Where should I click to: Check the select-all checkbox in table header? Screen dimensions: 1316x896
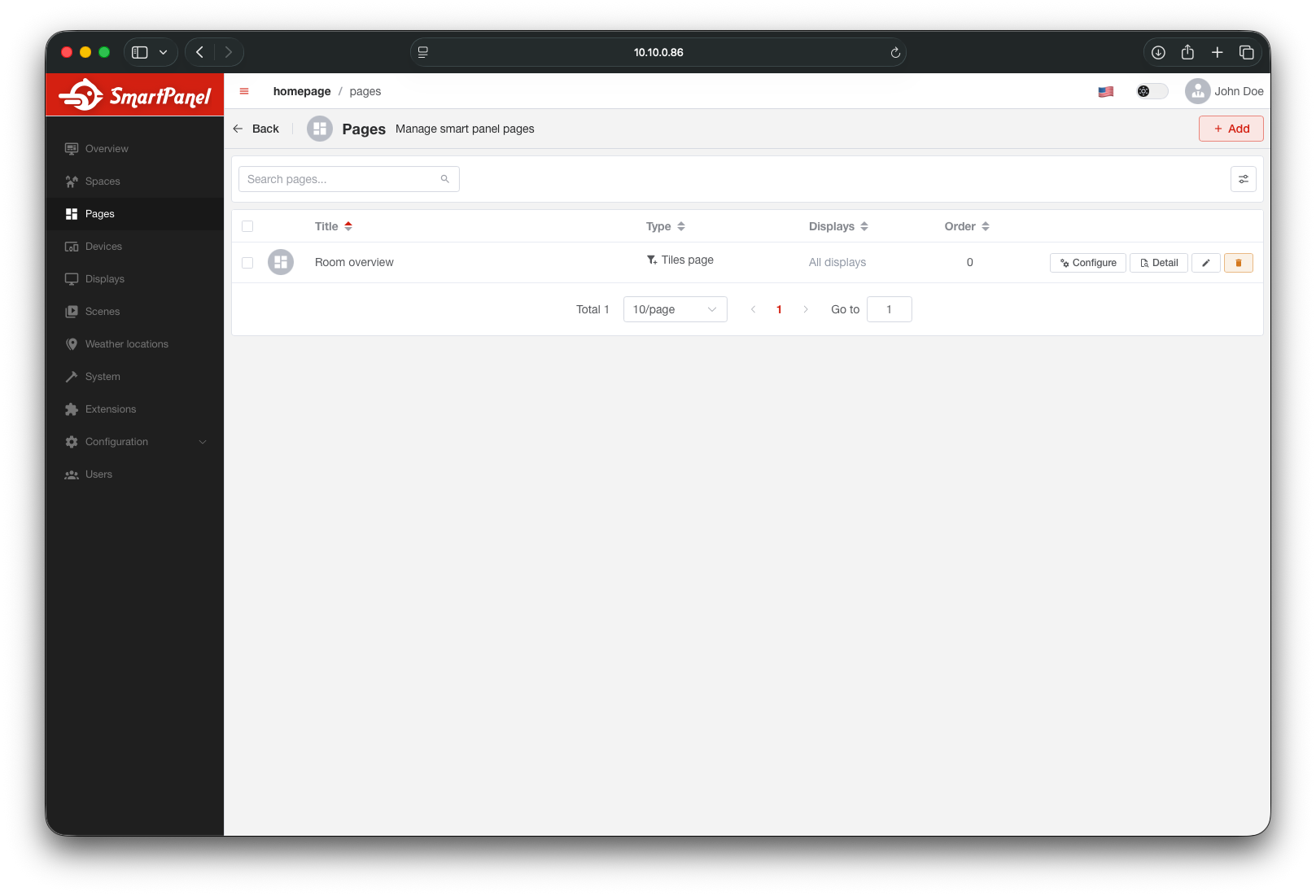point(247,225)
